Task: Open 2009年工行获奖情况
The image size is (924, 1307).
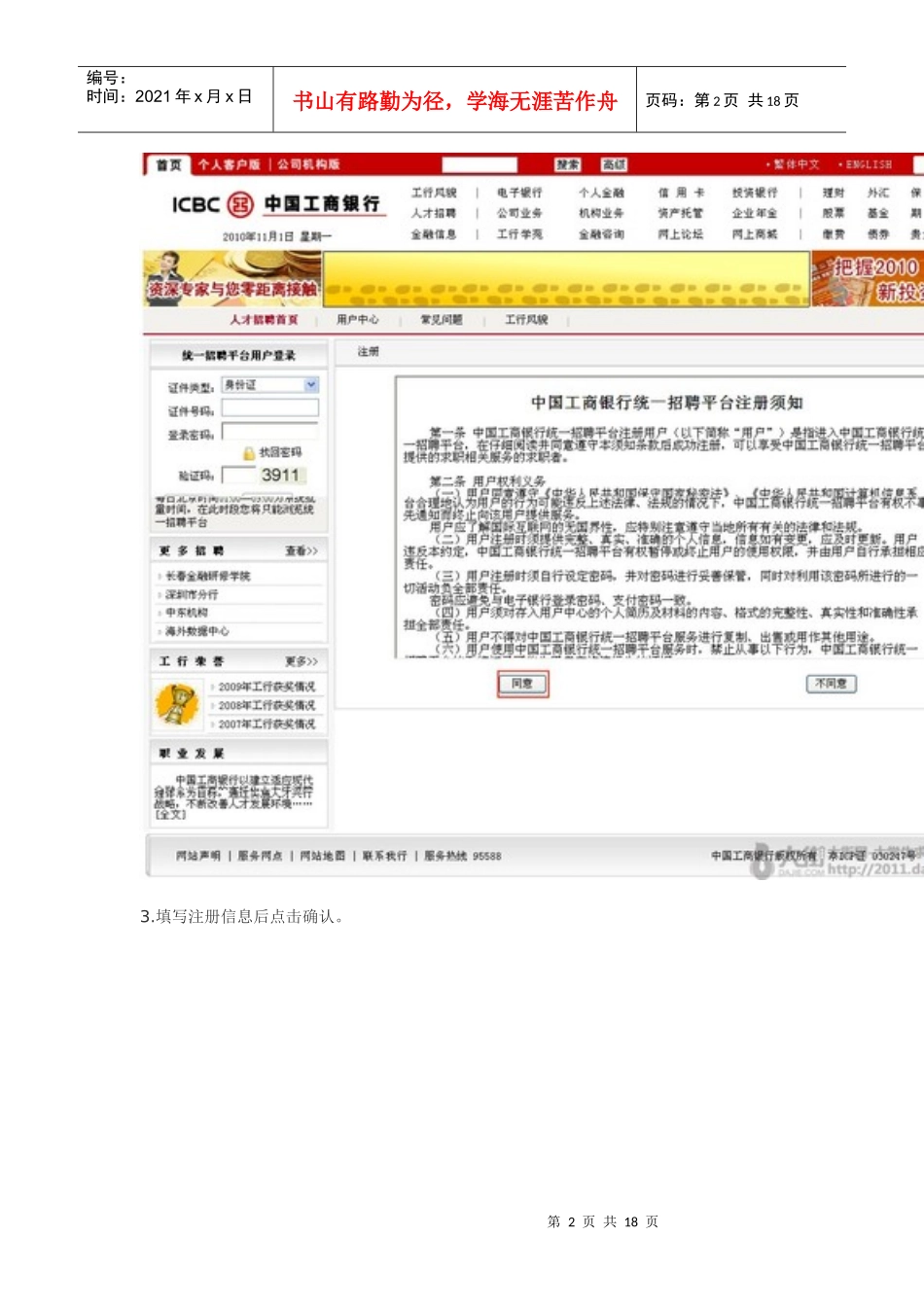Action: point(267,687)
